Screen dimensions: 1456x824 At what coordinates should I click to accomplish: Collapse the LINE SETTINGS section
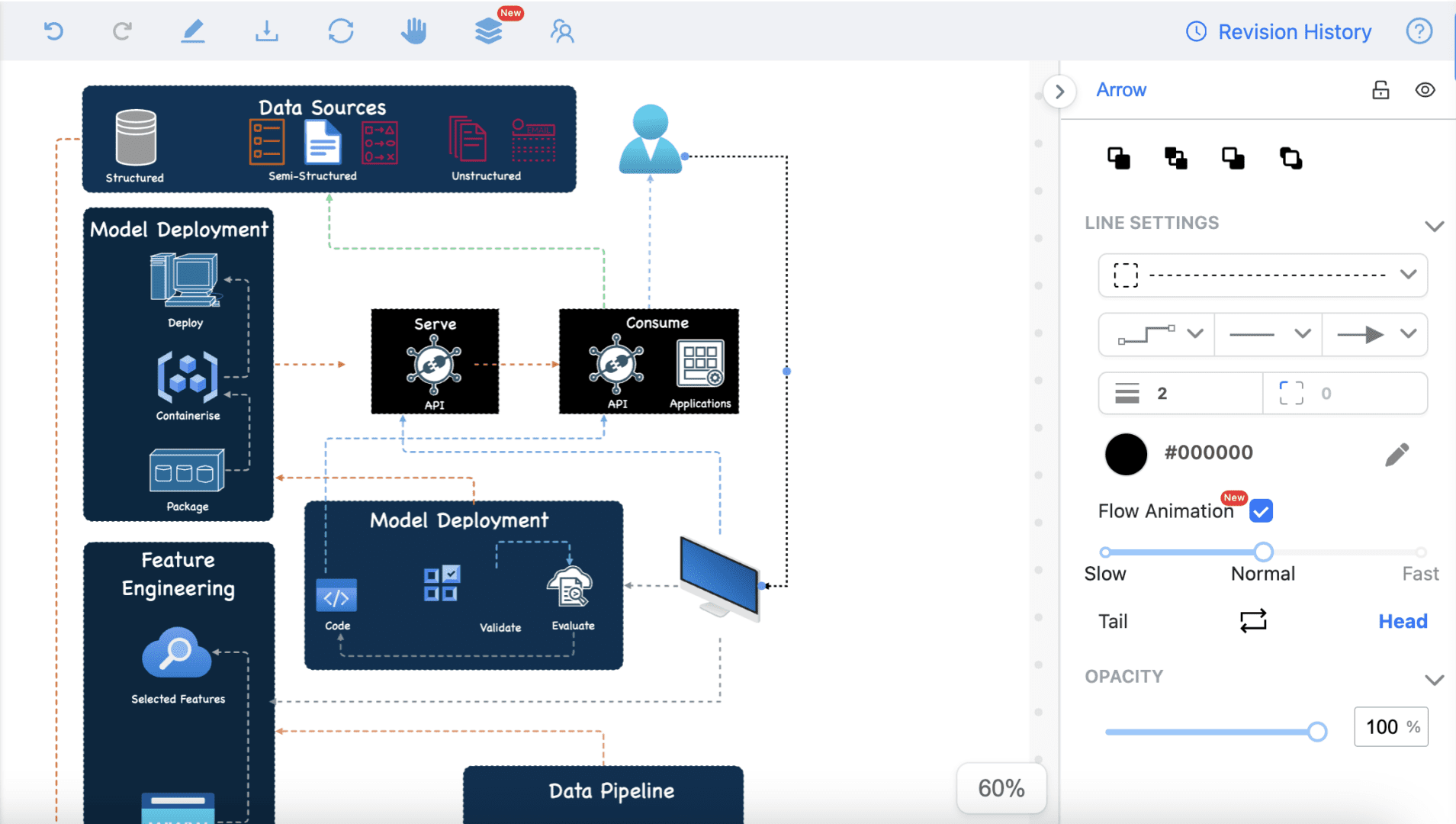[x=1435, y=225]
